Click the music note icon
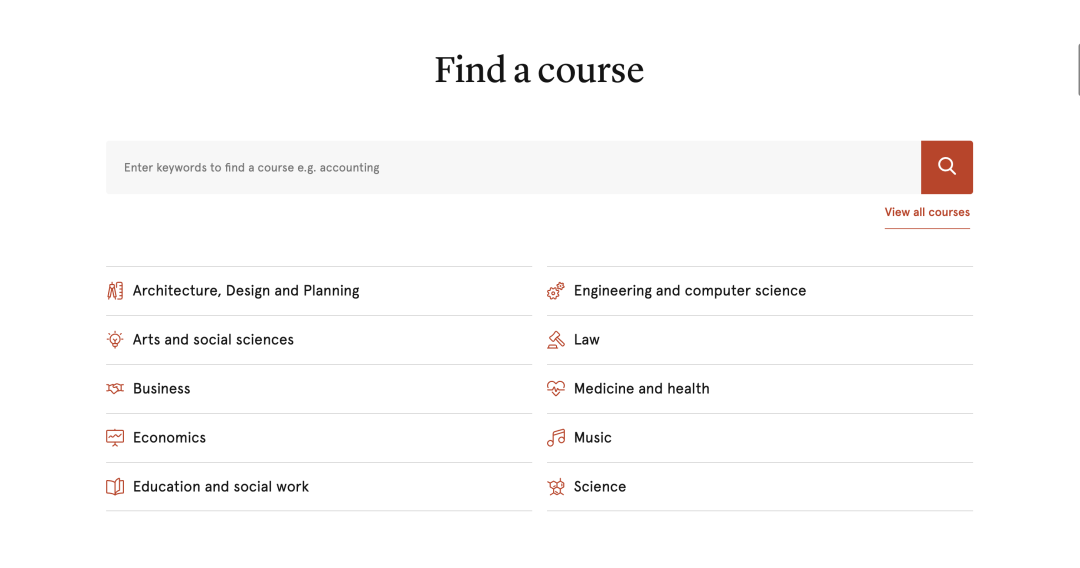 click(556, 438)
